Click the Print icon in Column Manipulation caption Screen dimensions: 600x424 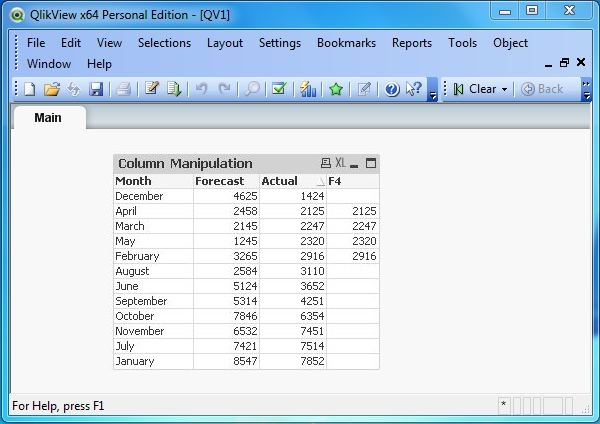click(x=326, y=163)
